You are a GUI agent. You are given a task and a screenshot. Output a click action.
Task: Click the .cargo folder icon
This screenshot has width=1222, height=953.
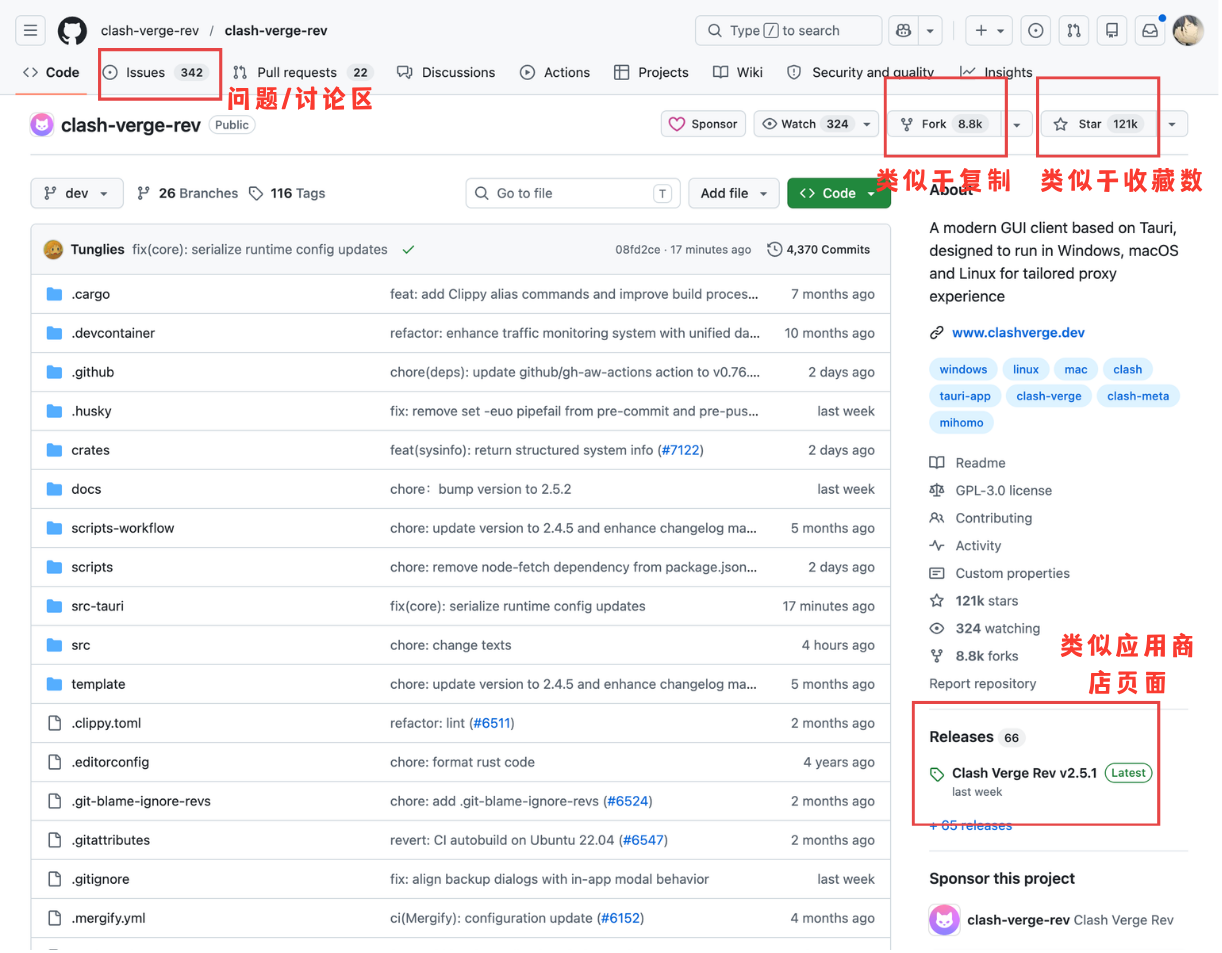coord(54,294)
